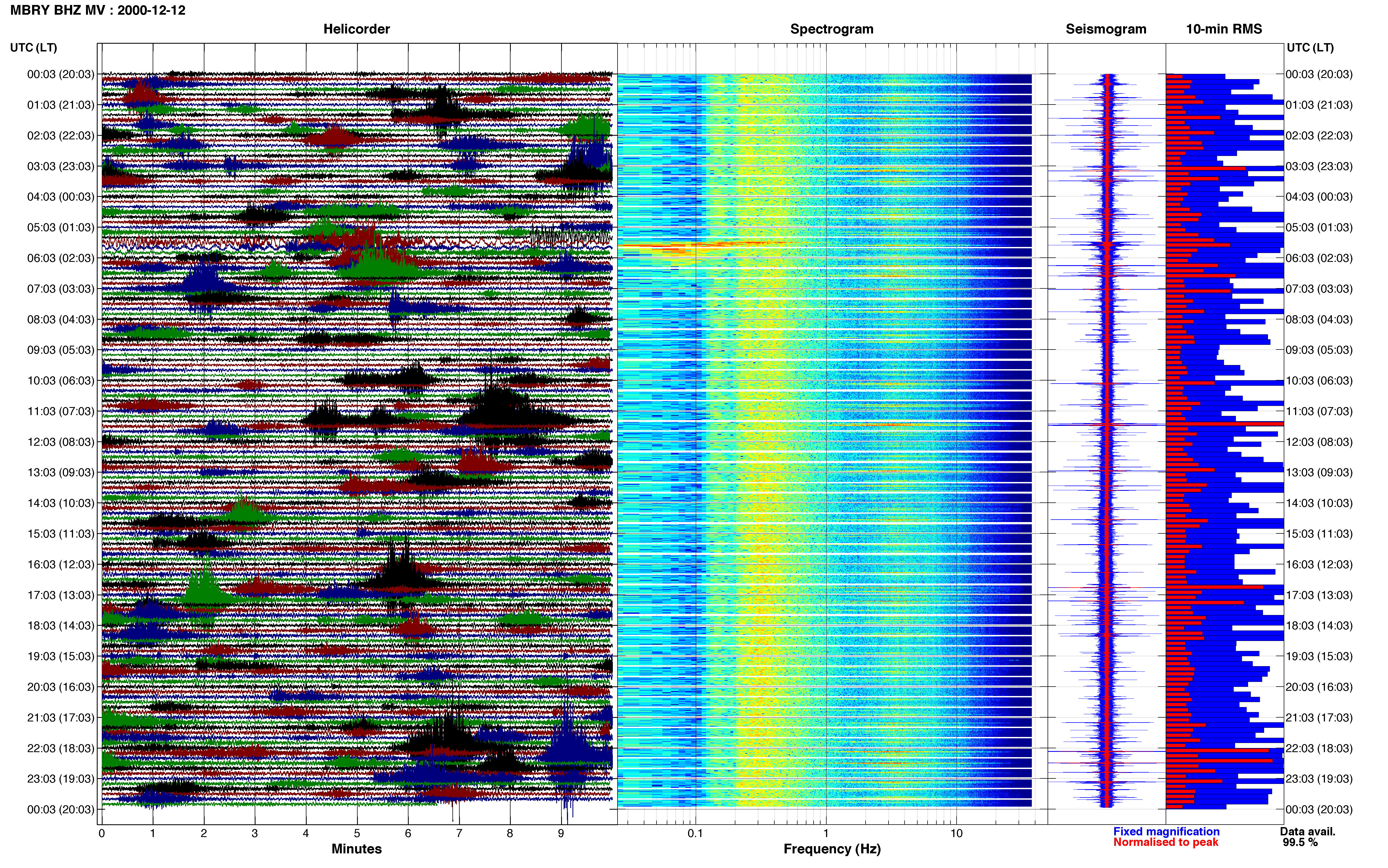Click the '0.1' frequency tick label
This screenshot has width=1388, height=868.
point(695,833)
